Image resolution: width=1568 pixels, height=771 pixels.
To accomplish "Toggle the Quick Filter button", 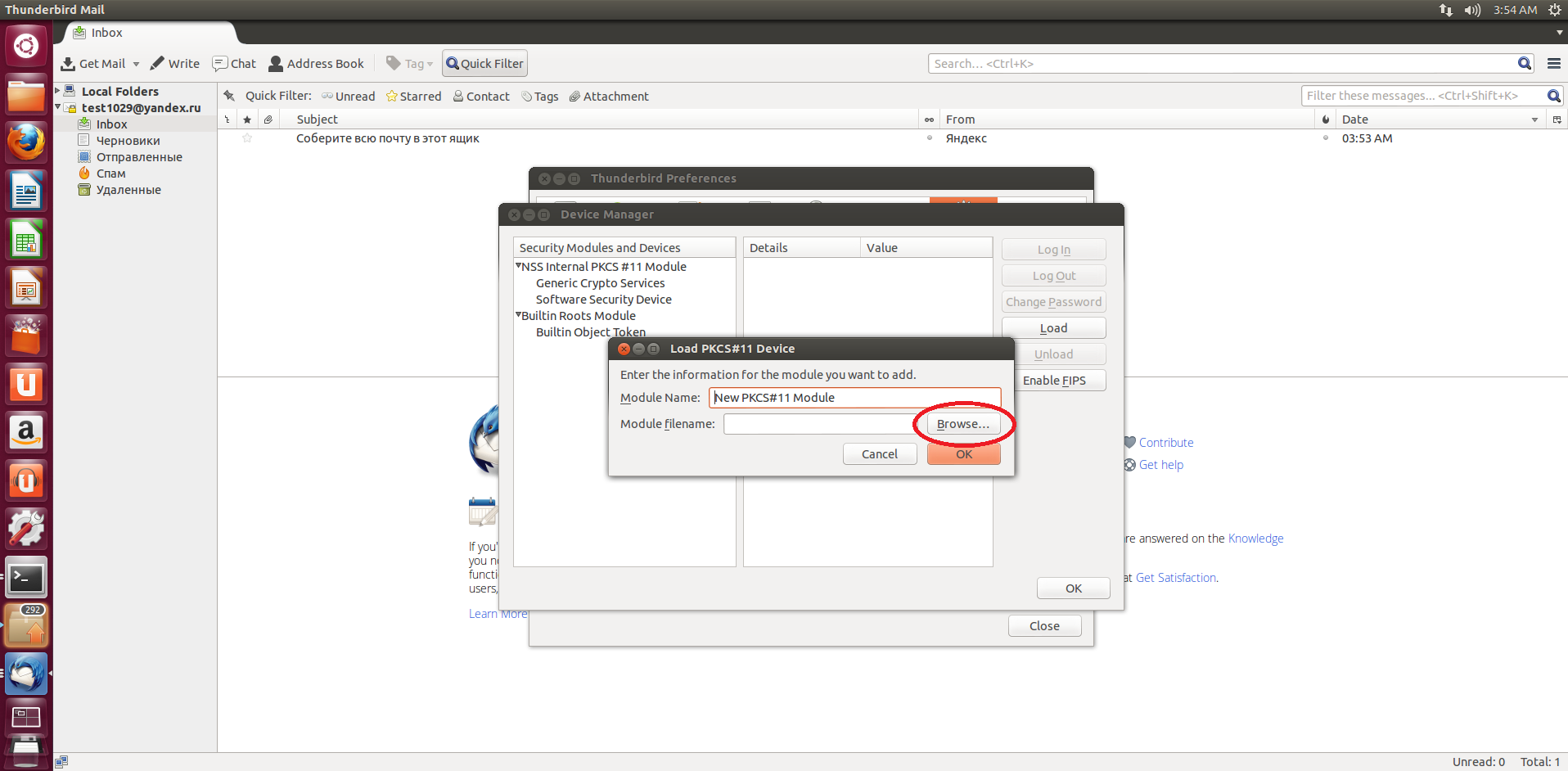I will [484, 64].
